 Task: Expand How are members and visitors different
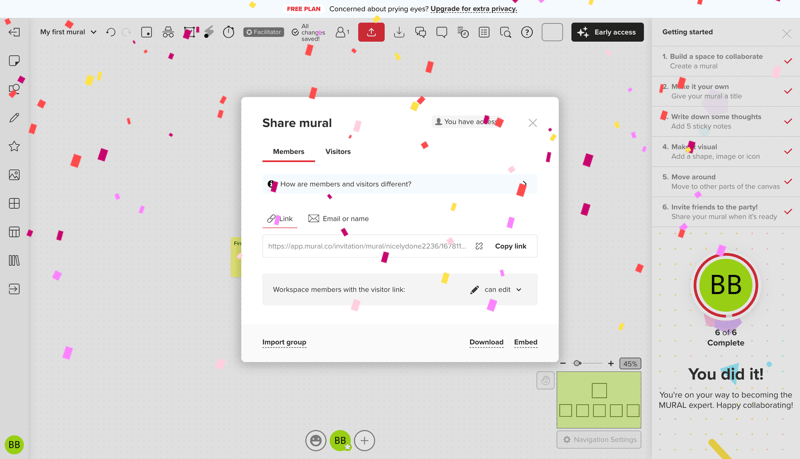tap(399, 184)
